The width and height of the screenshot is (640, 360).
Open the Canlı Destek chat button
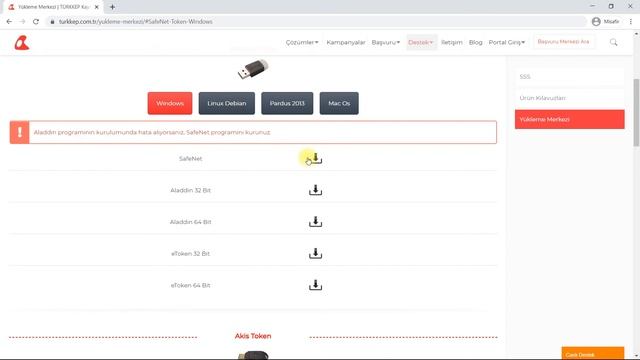click(593, 354)
